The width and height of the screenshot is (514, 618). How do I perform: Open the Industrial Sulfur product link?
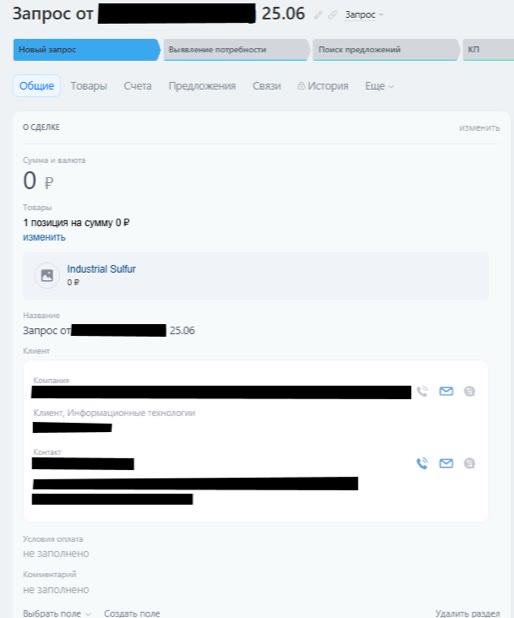pyautogui.click(x=101, y=269)
